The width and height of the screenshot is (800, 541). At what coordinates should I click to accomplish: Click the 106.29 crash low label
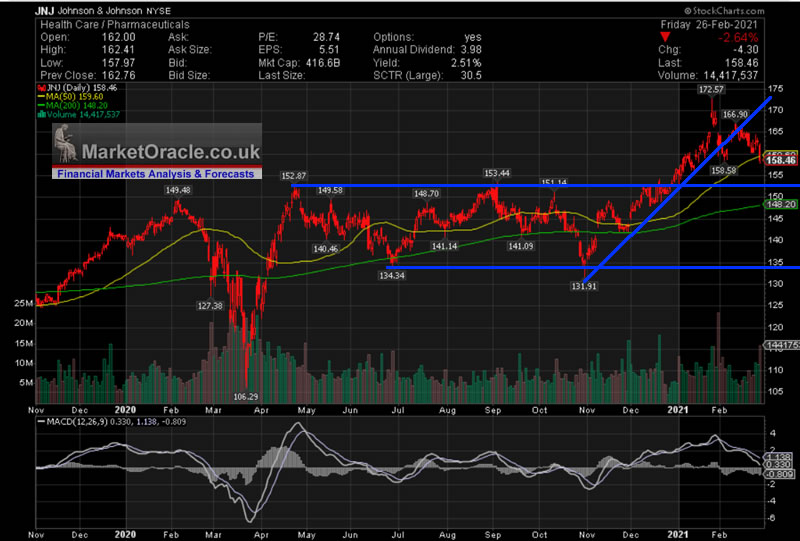point(245,397)
